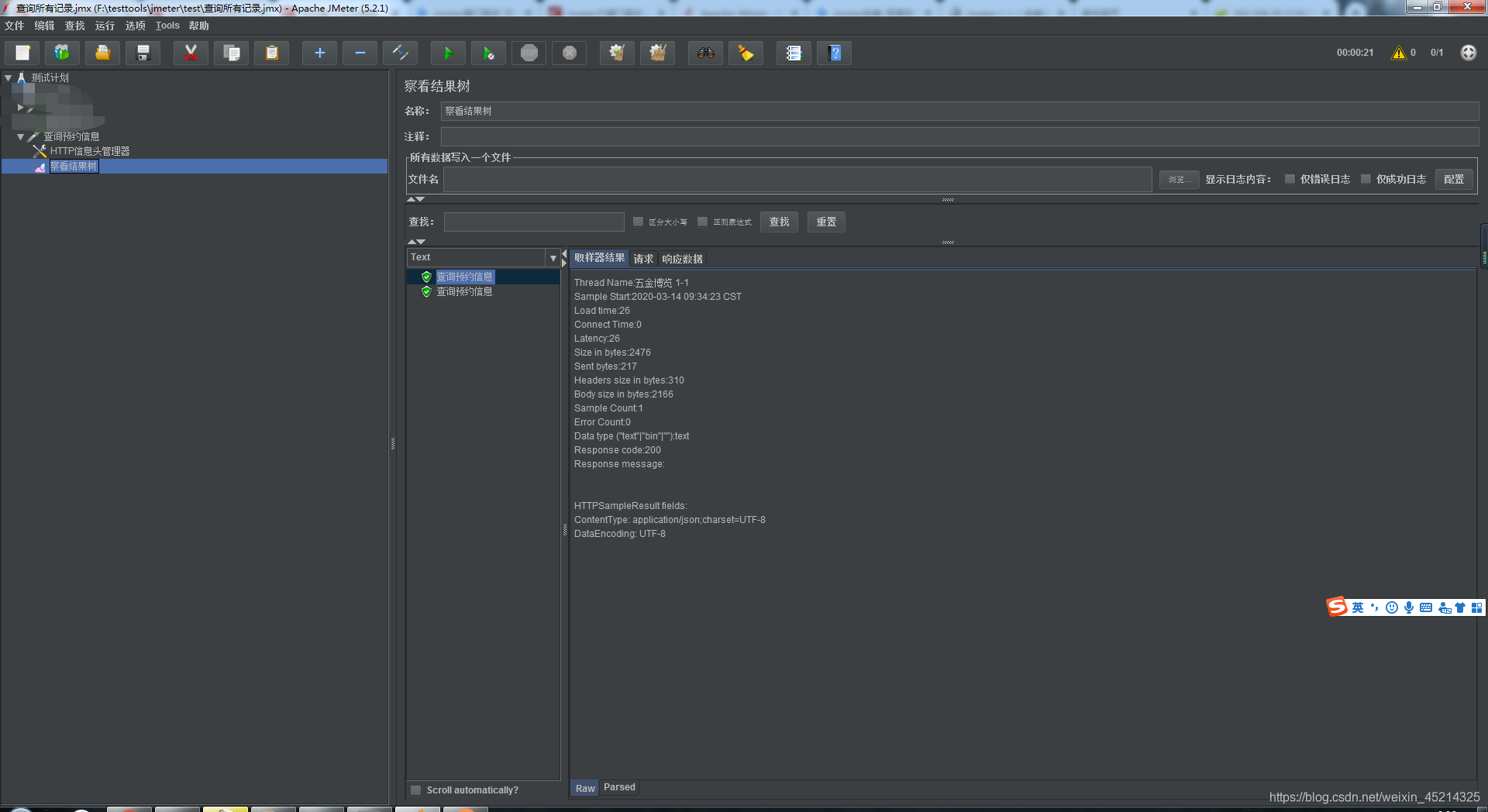The image size is (1488, 812).
Task: Select 察看结果树 in the tree
Action: [74, 166]
